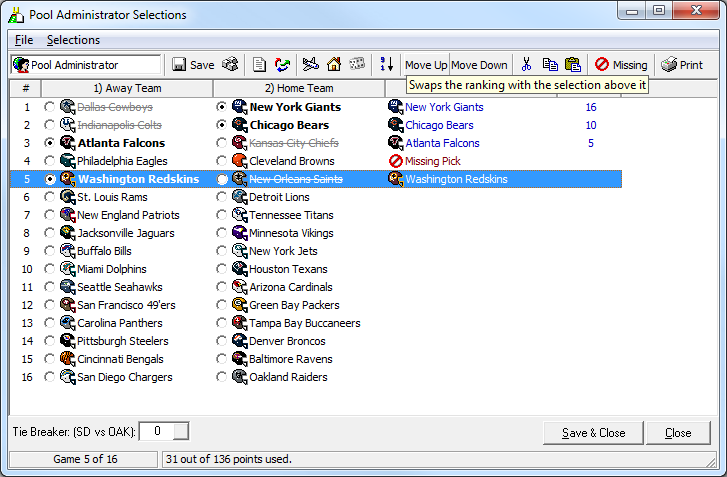Click the dice cubes icon next to Save
Viewport: 727px width, 477px height.
(230, 64)
